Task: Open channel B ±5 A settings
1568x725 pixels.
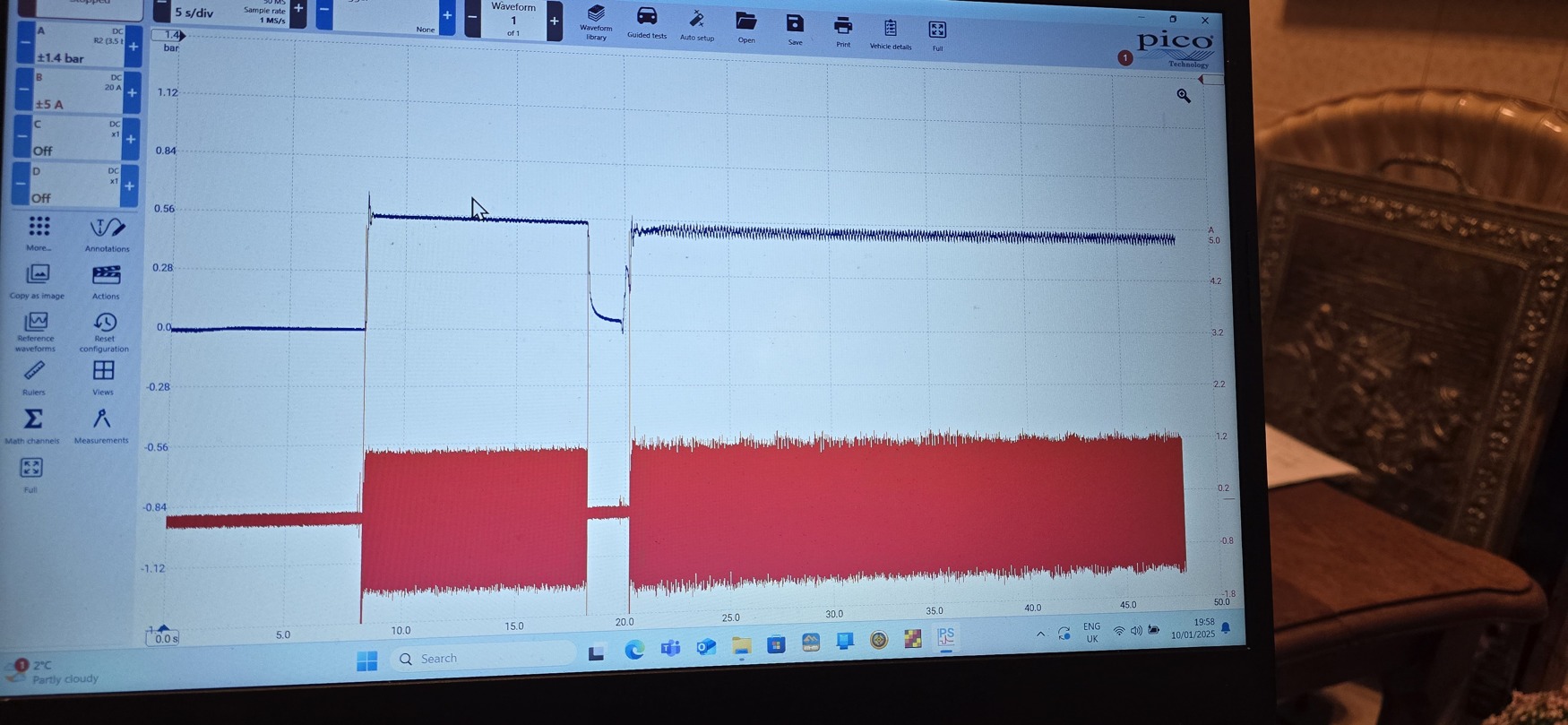Action: coord(78,91)
